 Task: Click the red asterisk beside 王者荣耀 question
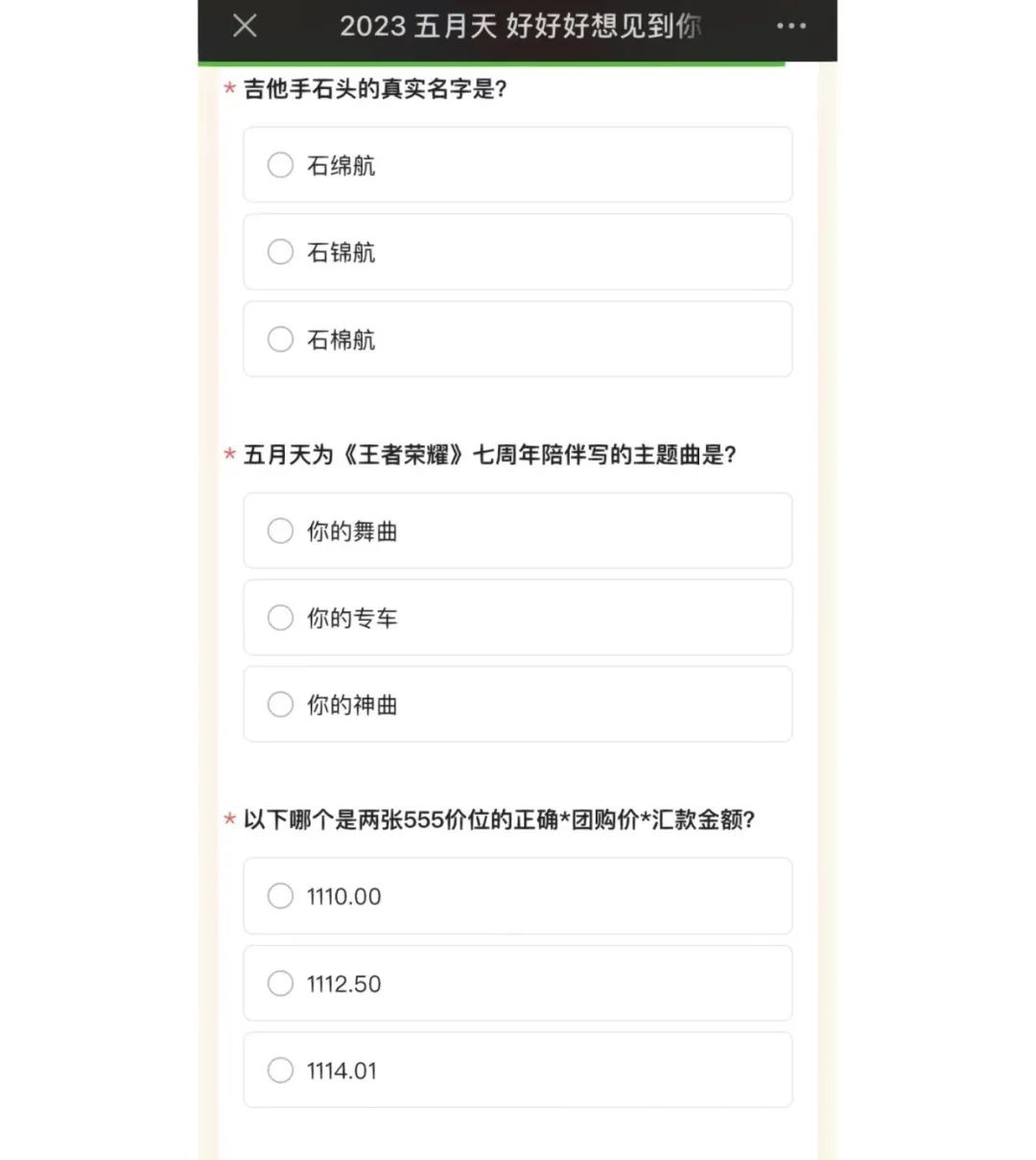click(x=230, y=455)
